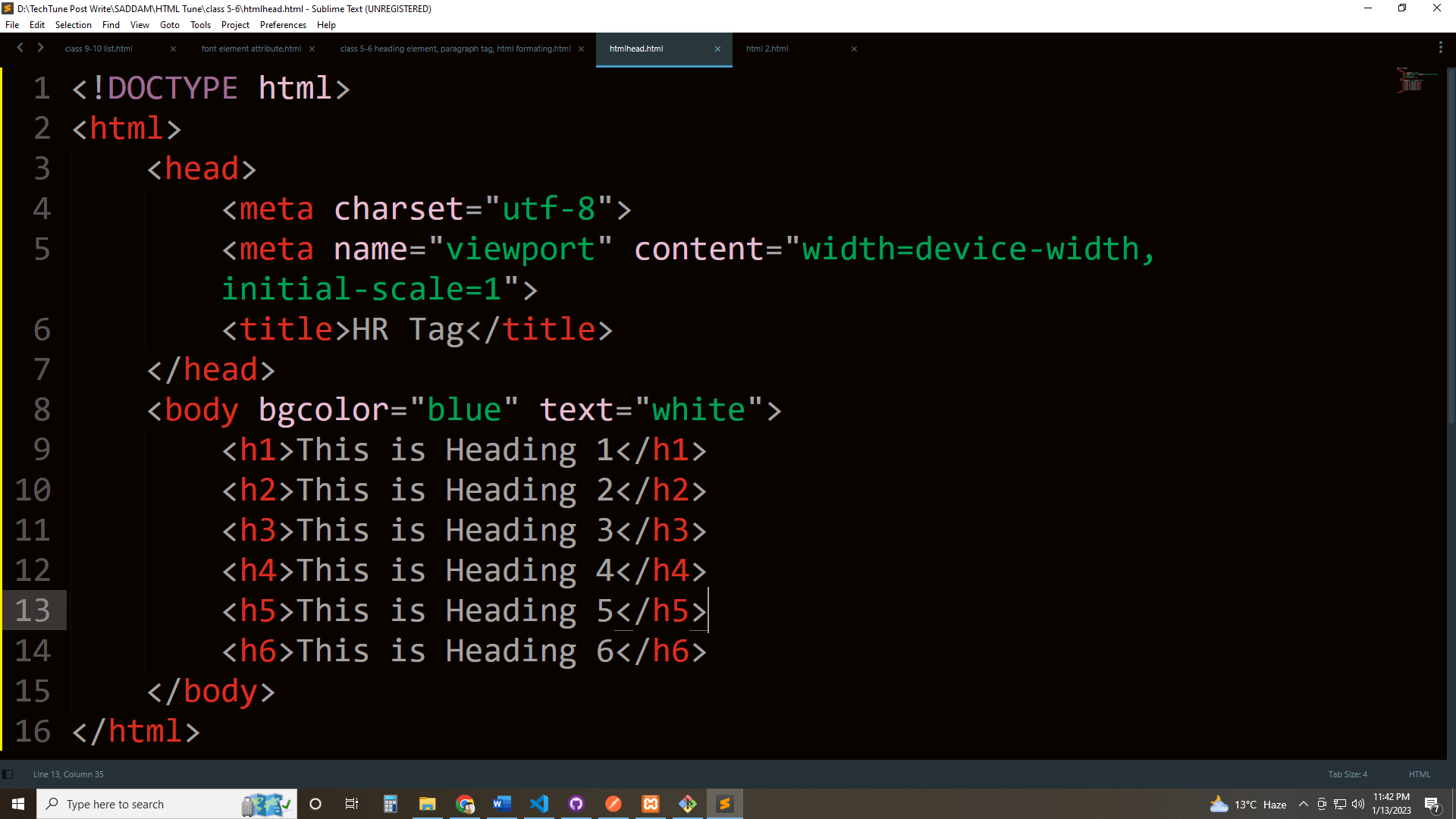Close the htmlhead.html tab
Viewport: 1456px width, 819px height.
coord(717,49)
